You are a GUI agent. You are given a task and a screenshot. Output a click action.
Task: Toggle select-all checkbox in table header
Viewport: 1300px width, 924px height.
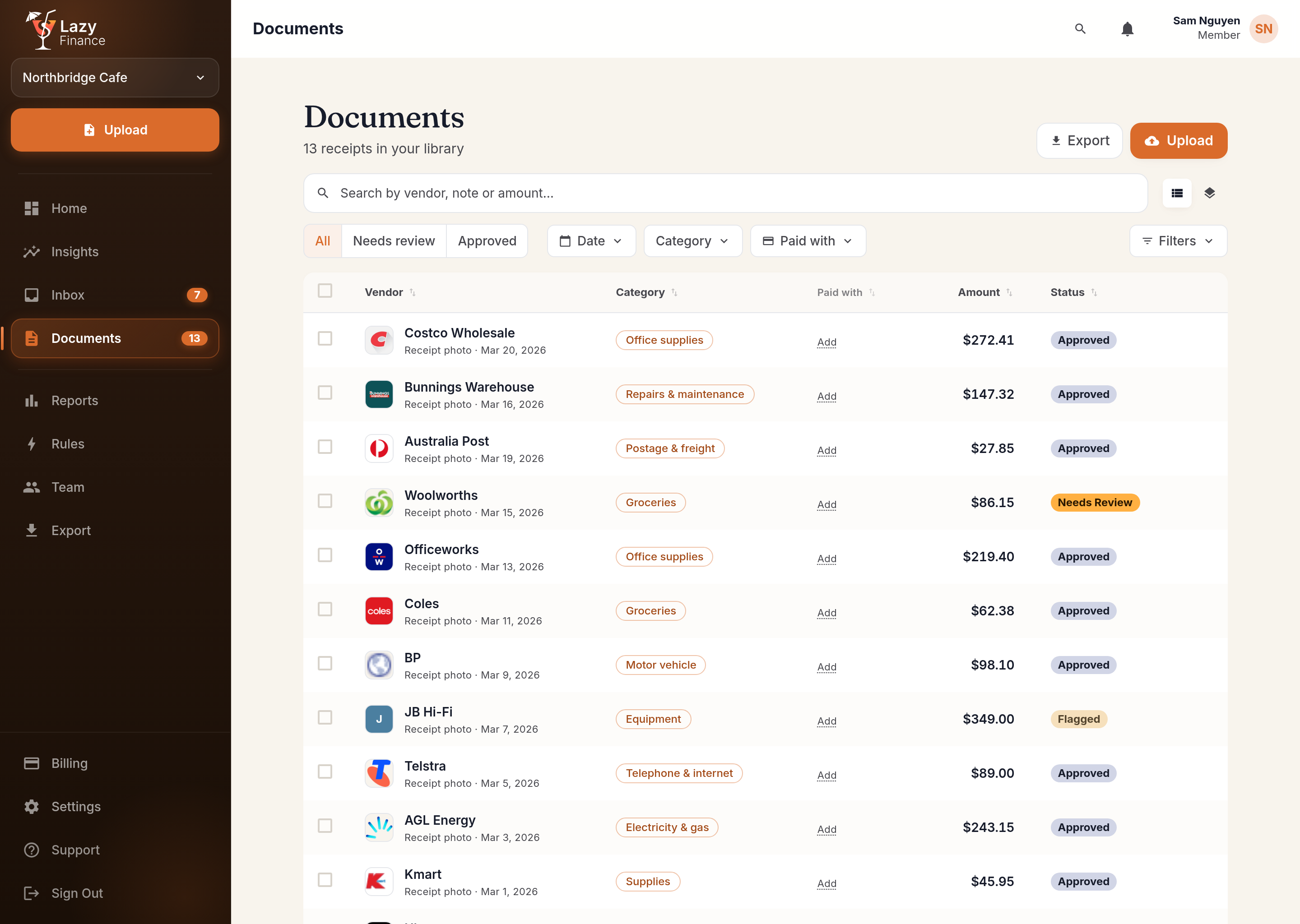tap(325, 291)
